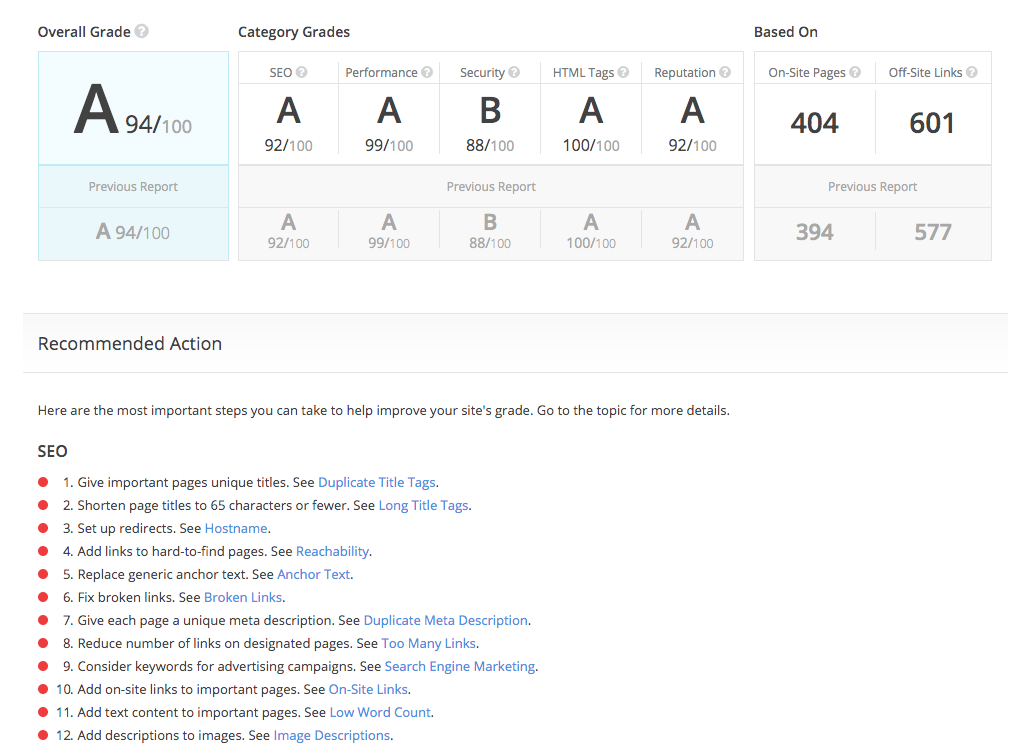Image resolution: width=1028 pixels, height=756 pixels.
Task: Open the Duplicate Title Tags link
Action: click(x=376, y=483)
